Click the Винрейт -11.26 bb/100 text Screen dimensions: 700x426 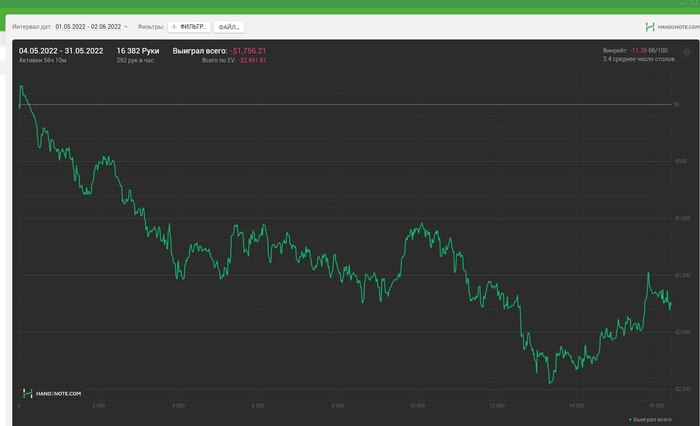[x=635, y=50]
